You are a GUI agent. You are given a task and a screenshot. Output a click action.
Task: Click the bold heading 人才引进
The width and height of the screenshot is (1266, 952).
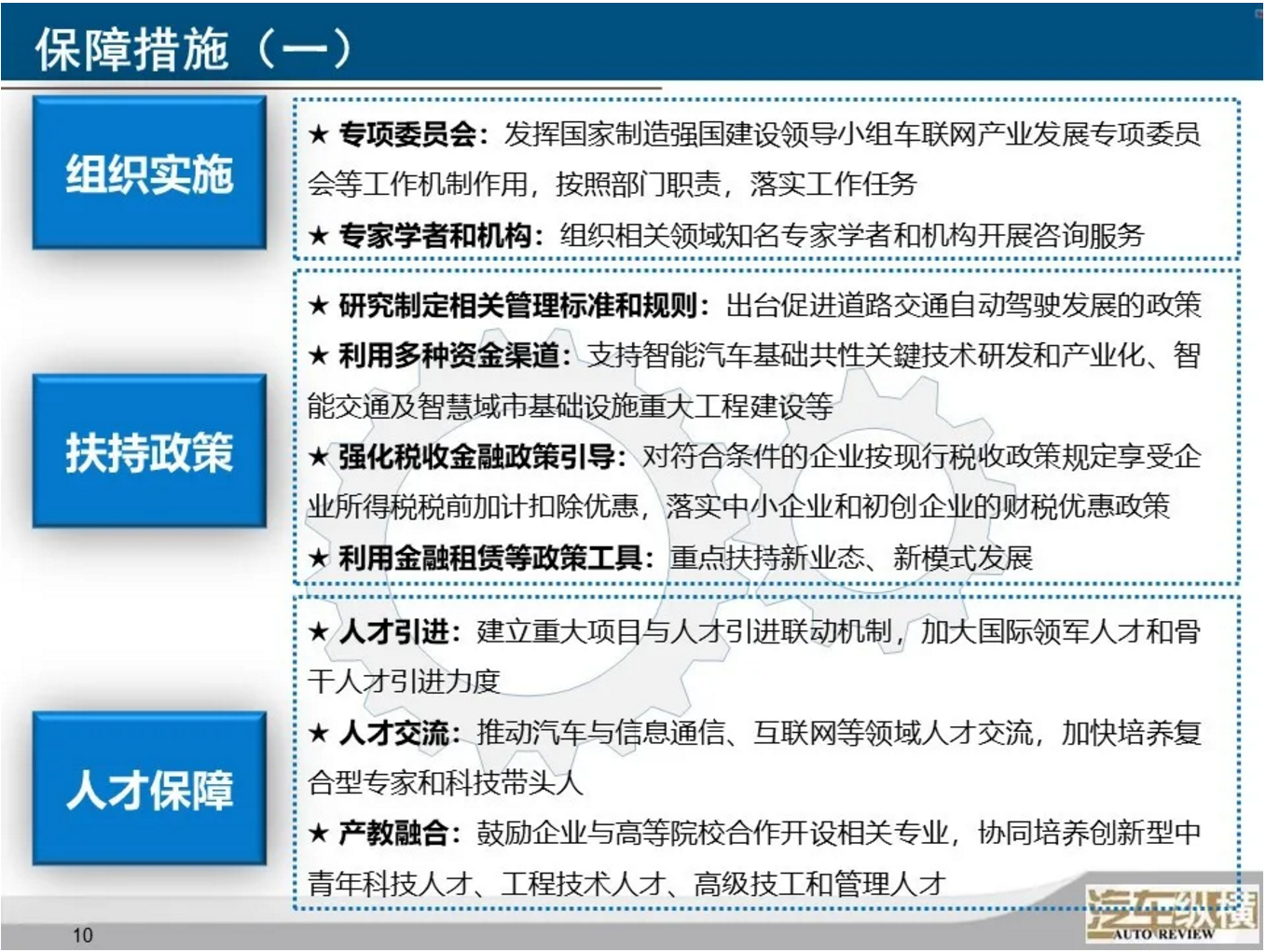[393, 632]
